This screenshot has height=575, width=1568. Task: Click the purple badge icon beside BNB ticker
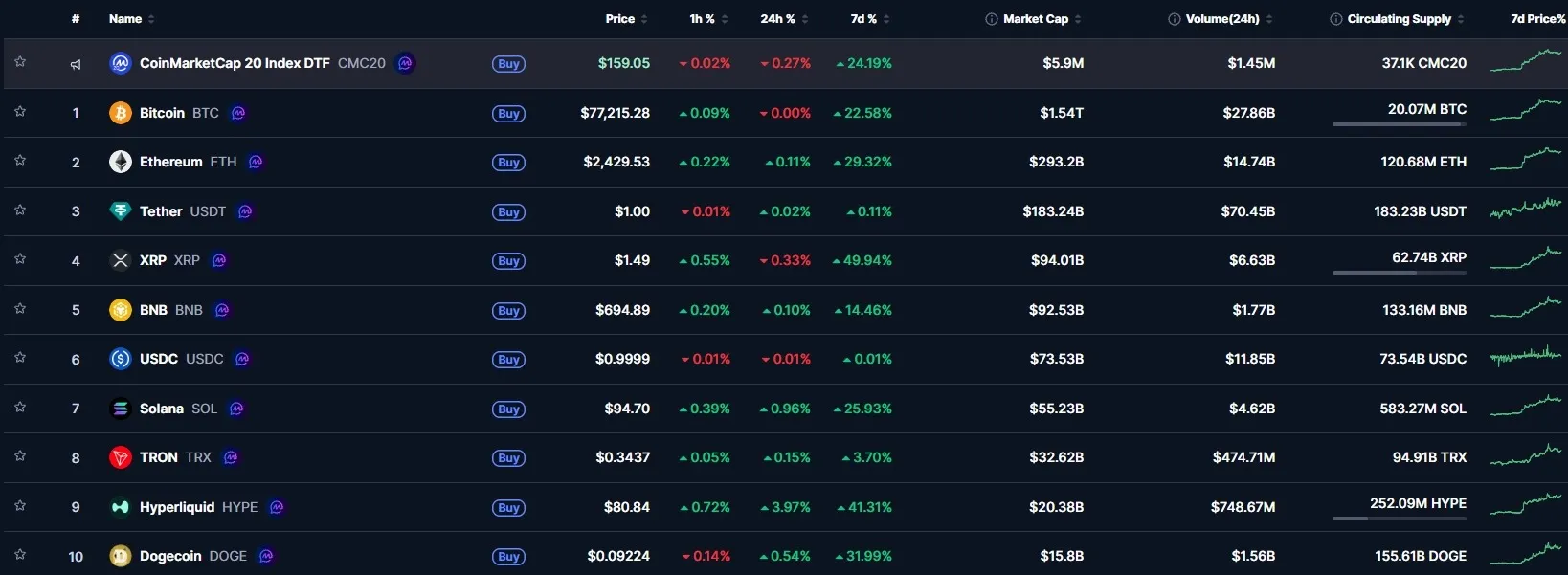click(222, 310)
